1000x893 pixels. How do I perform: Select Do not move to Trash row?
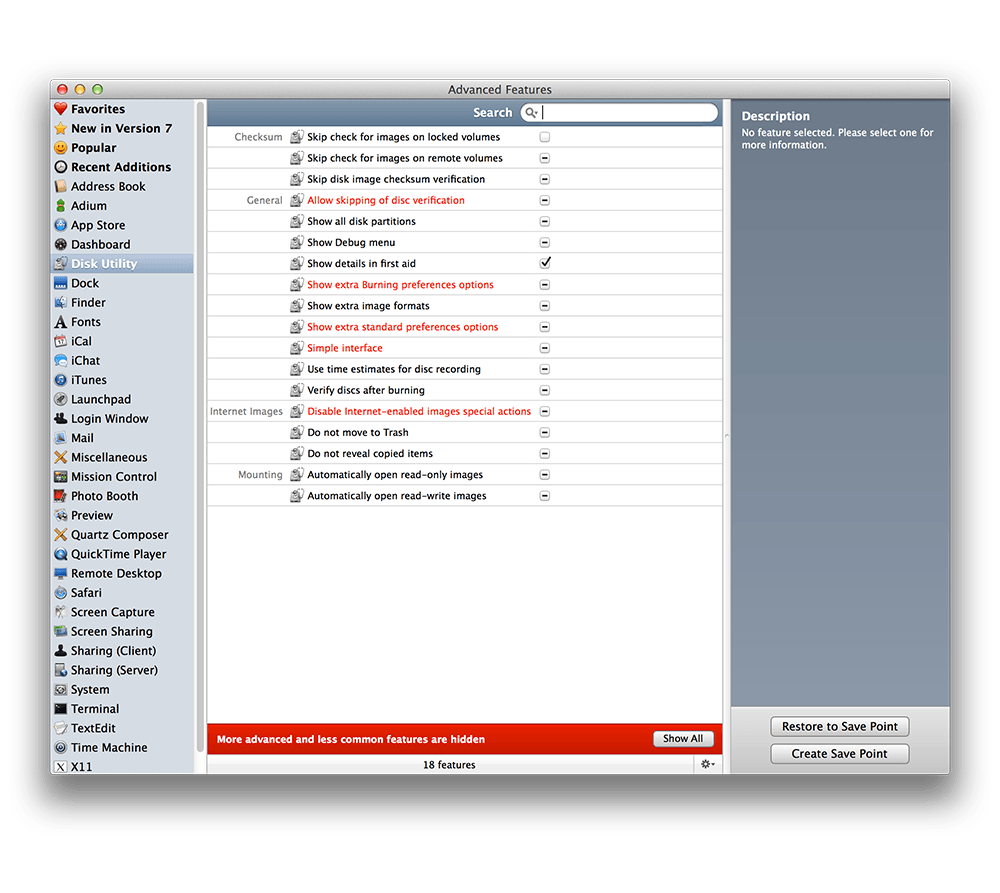coord(464,432)
